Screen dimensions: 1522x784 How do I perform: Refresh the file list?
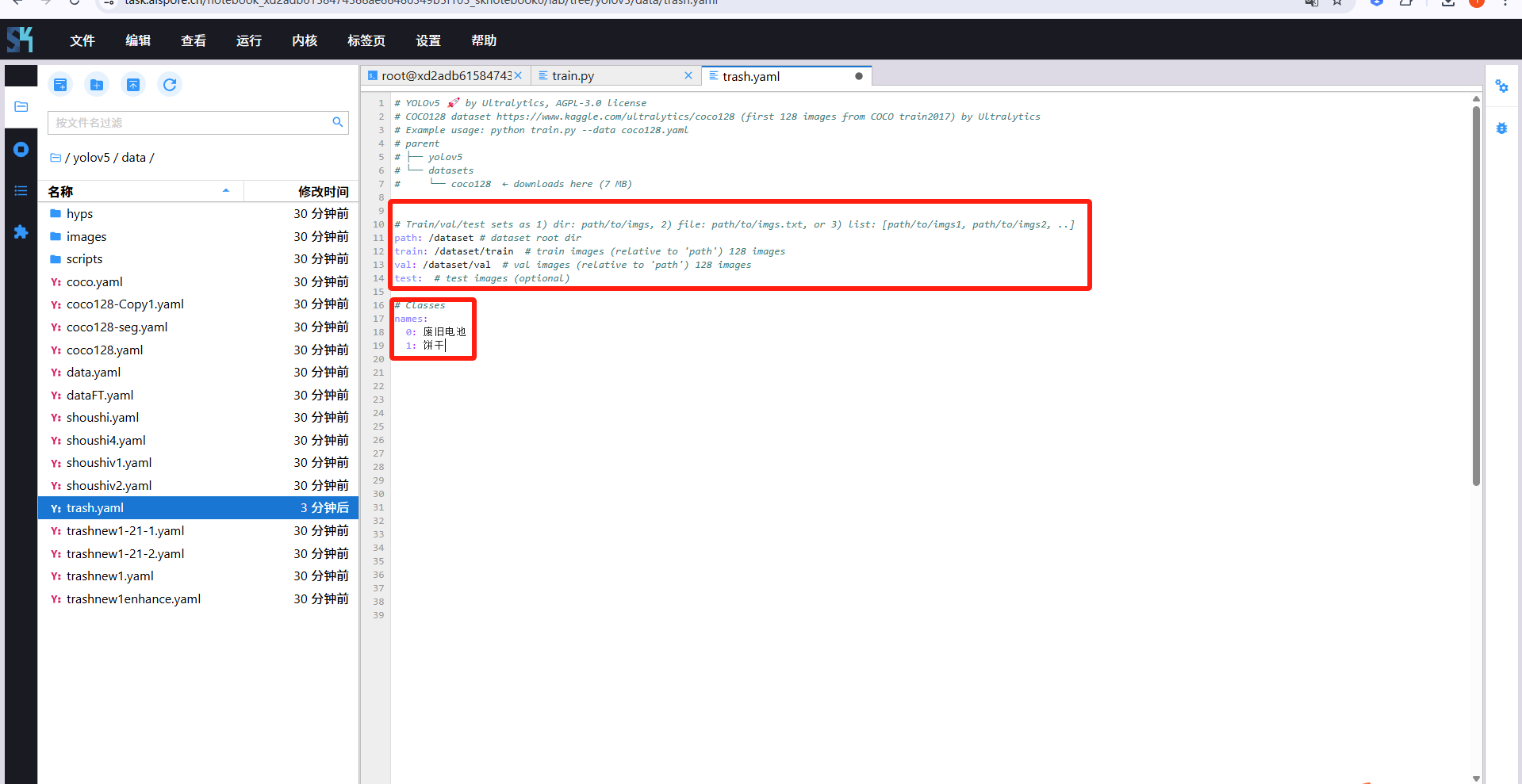click(x=170, y=85)
